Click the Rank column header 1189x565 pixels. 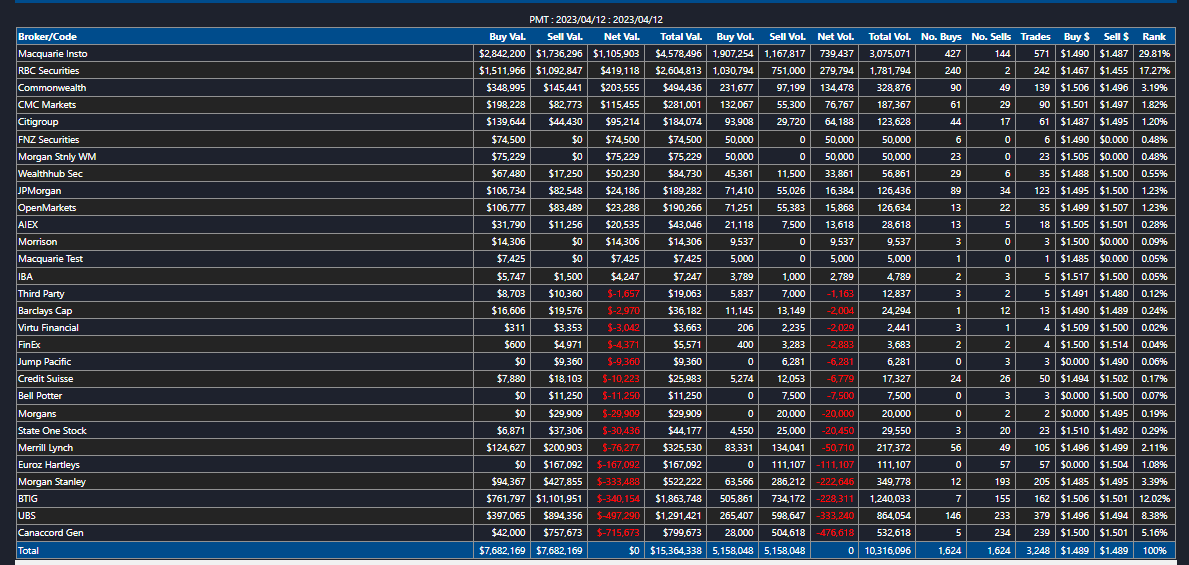(1154, 36)
